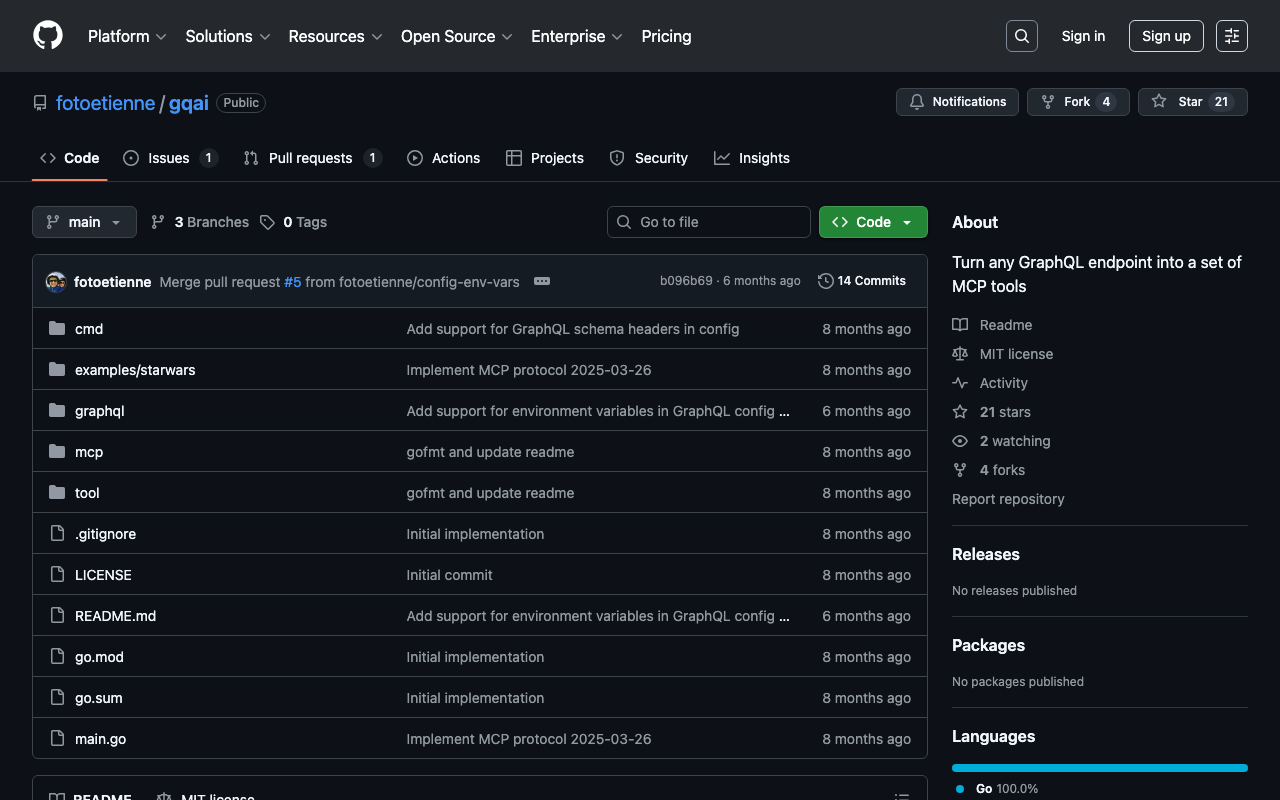Open the MIT license link in About
Screen dimensions: 1280x800
tap(1016, 354)
